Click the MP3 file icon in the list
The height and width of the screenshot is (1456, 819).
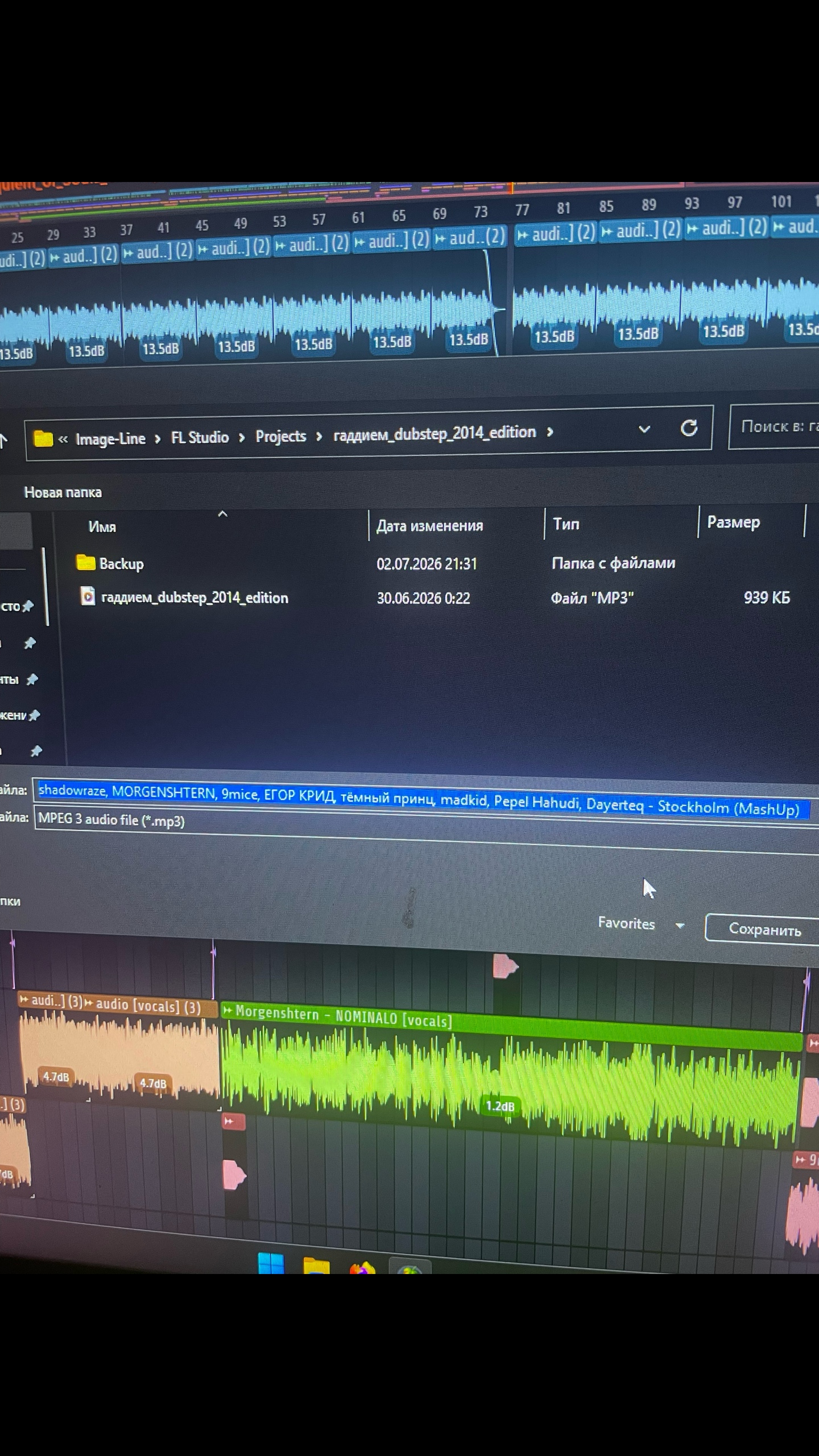(88, 596)
